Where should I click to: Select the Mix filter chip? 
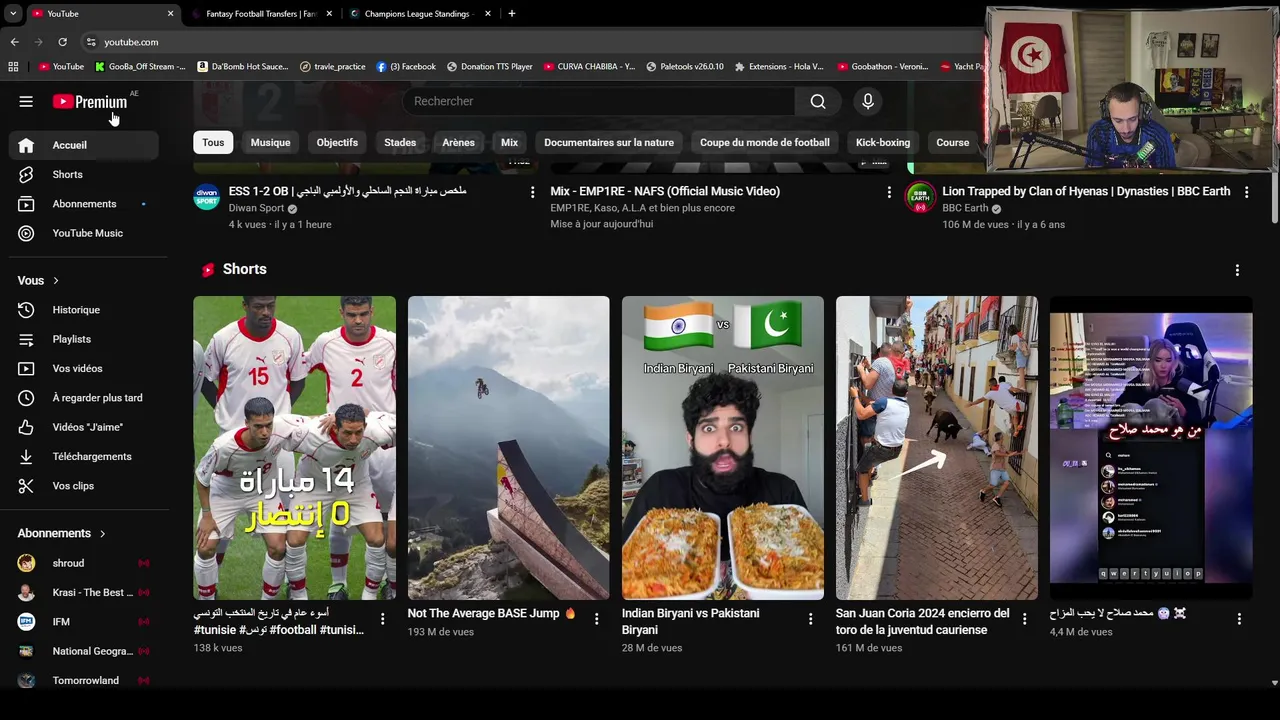click(x=509, y=143)
